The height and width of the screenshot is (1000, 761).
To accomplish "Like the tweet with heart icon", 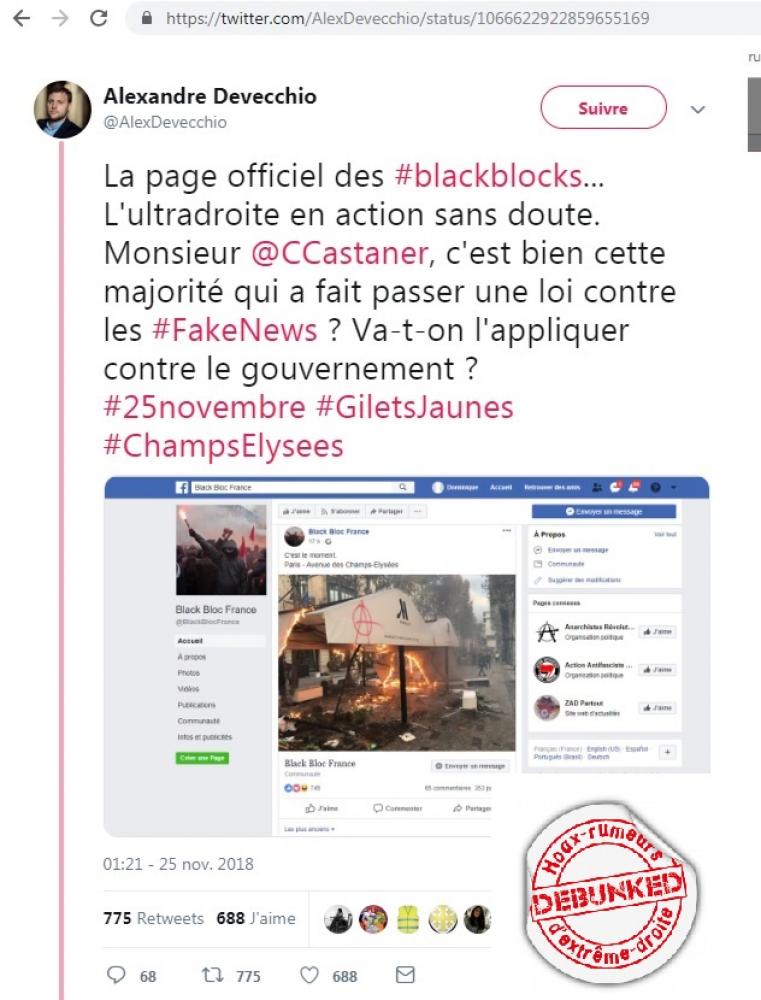I will click(x=309, y=974).
